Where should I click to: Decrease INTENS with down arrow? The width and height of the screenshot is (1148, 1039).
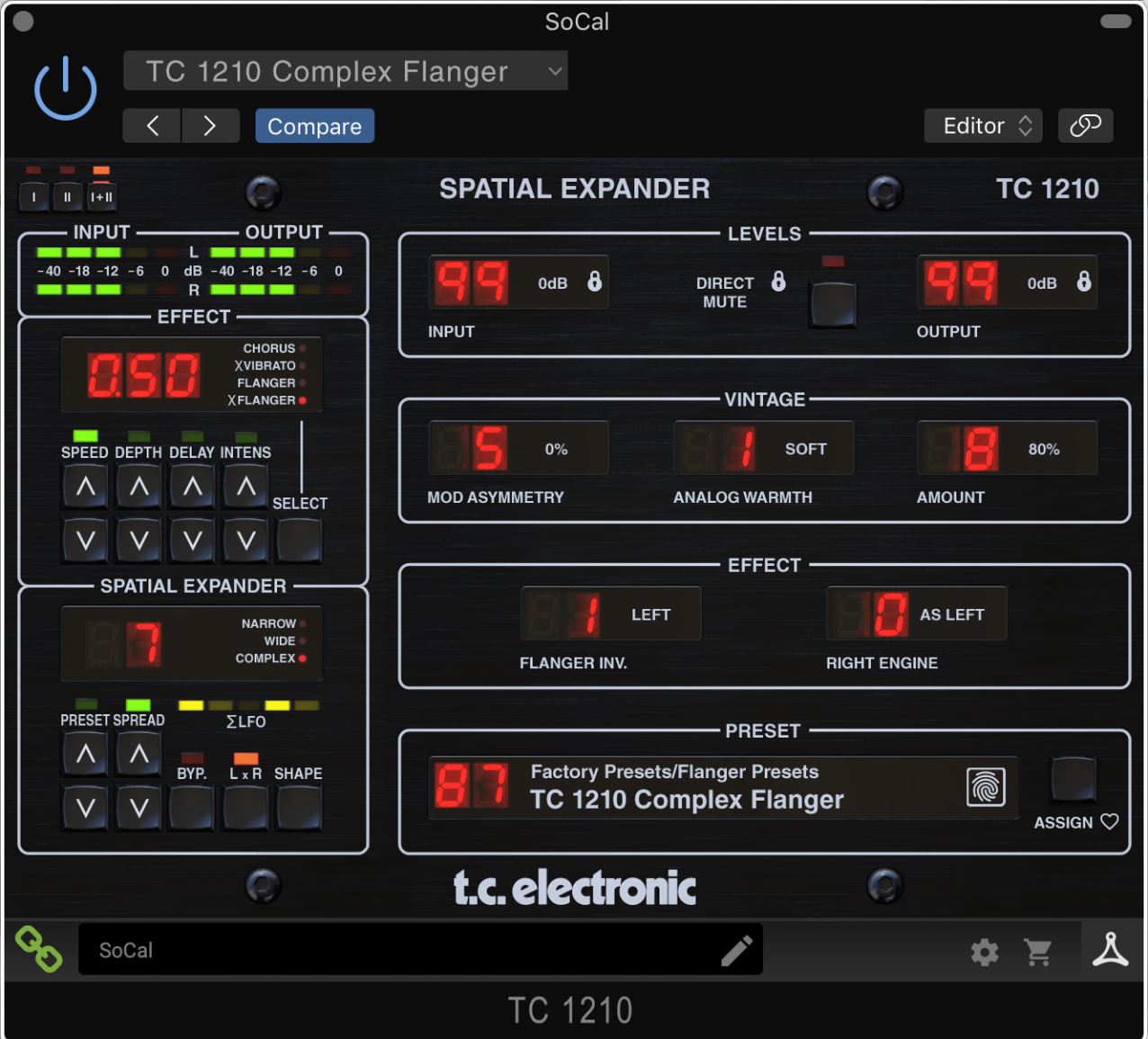(246, 540)
